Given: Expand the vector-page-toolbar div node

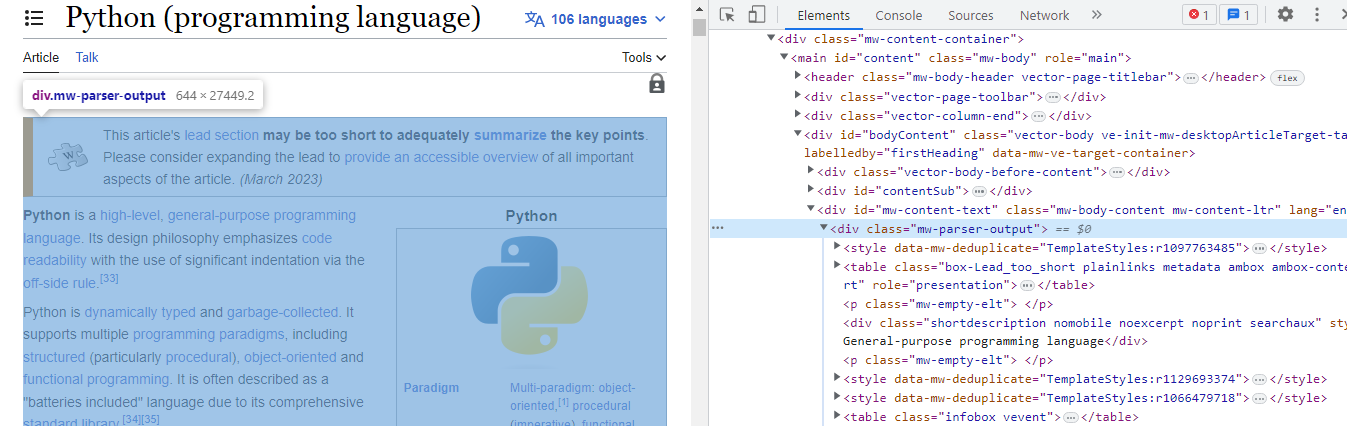Looking at the screenshot, I should pos(798,97).
